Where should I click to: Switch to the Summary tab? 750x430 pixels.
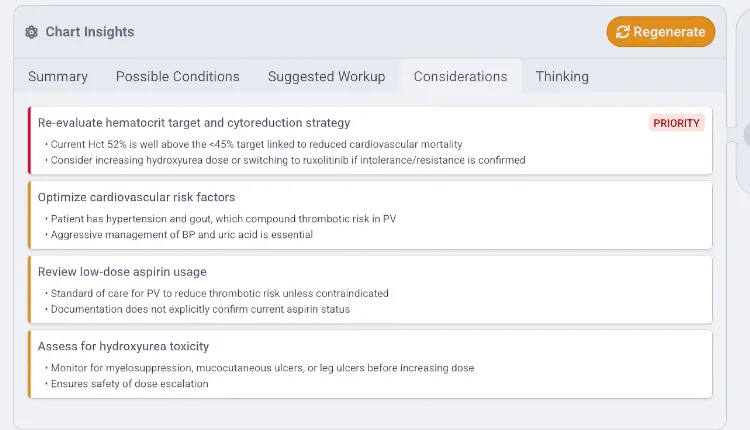click(58, 77)
